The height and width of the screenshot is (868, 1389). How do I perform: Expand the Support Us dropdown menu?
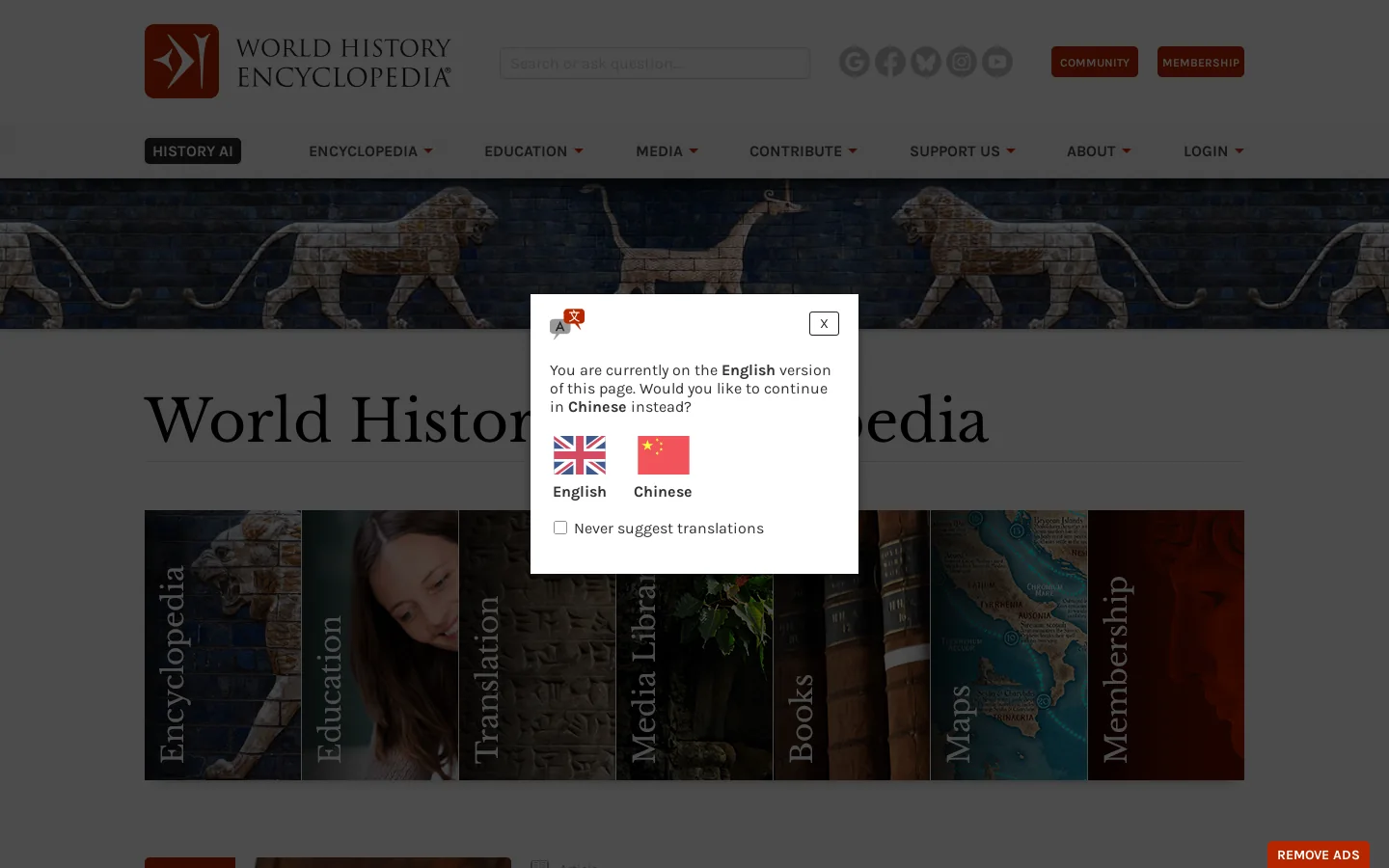[x=963, y=151]
